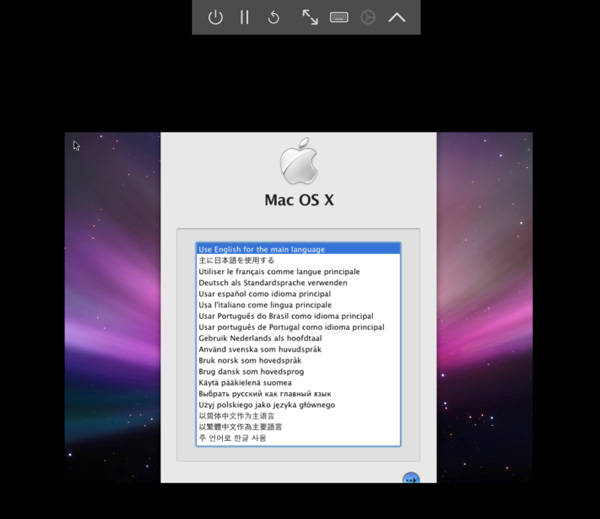The width and height of the screenshot is (600, 519).
Task: Select Utiliser le français comme langue principale
Action: point(298,271)
